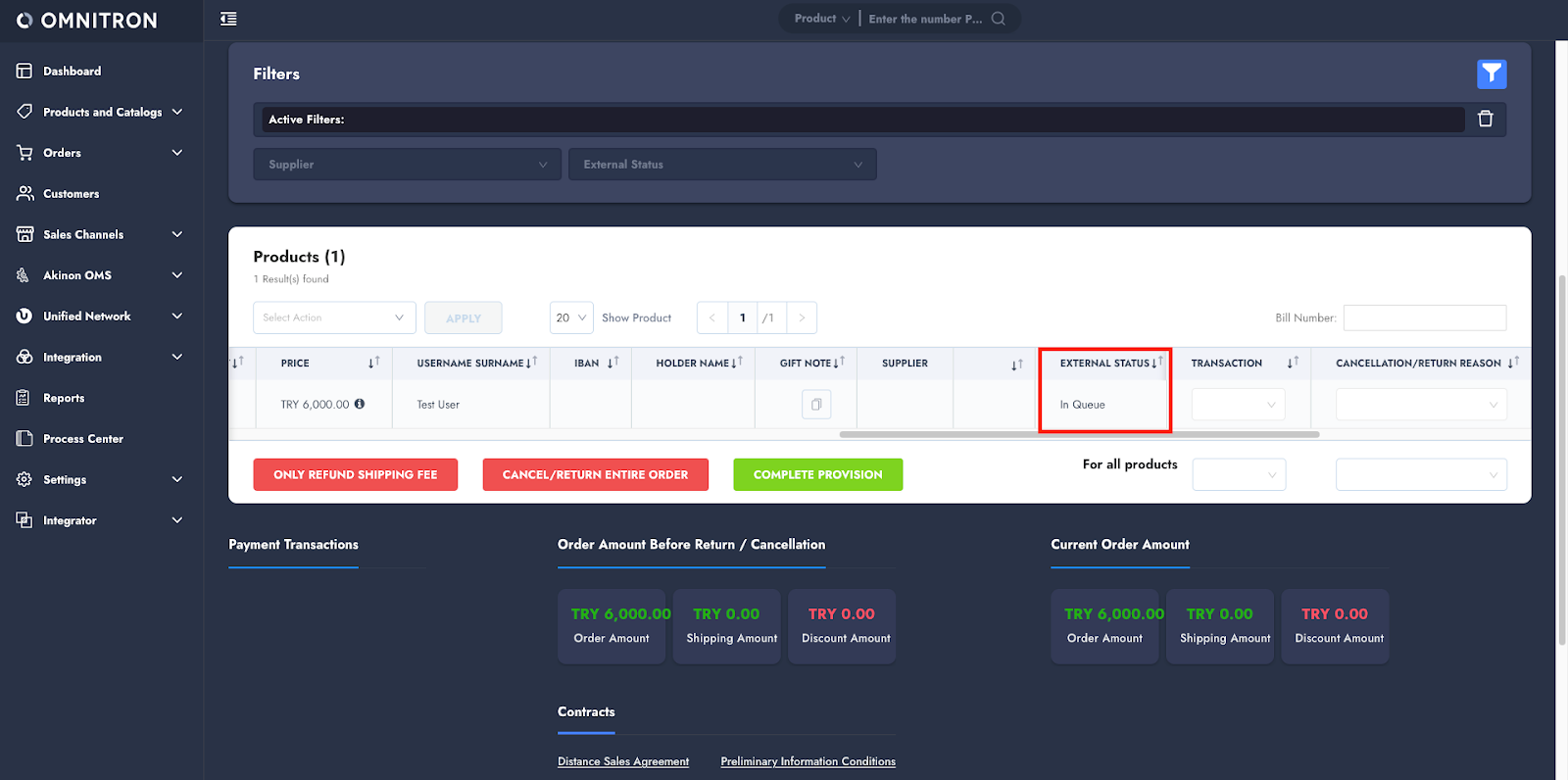Collapse the sidebar with the menu toggle icon

pos(228,19)
